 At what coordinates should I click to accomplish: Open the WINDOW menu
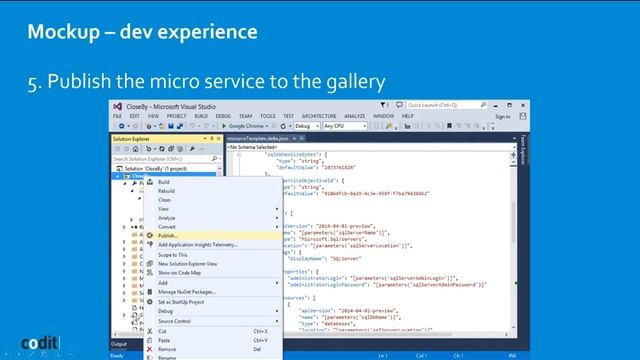[x=384, y=116]
